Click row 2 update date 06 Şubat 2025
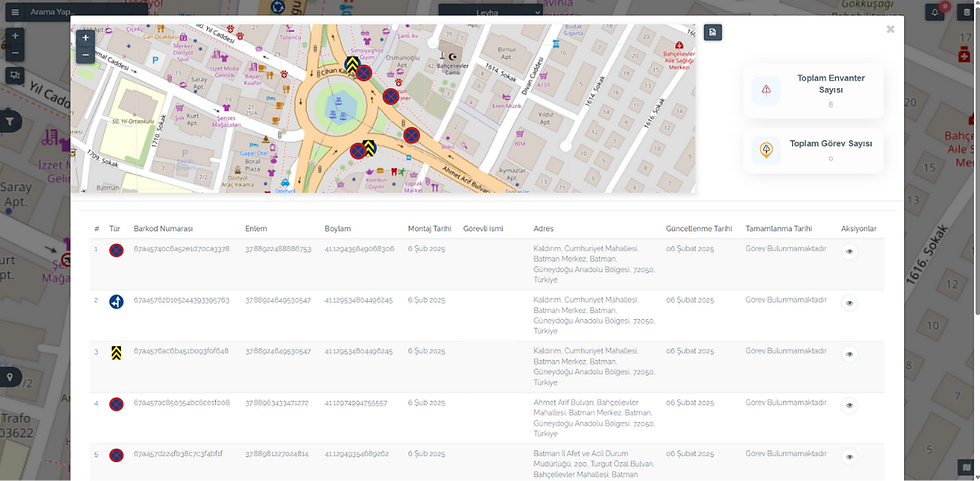This screenshot has height=481, width=980. [690, 300]
